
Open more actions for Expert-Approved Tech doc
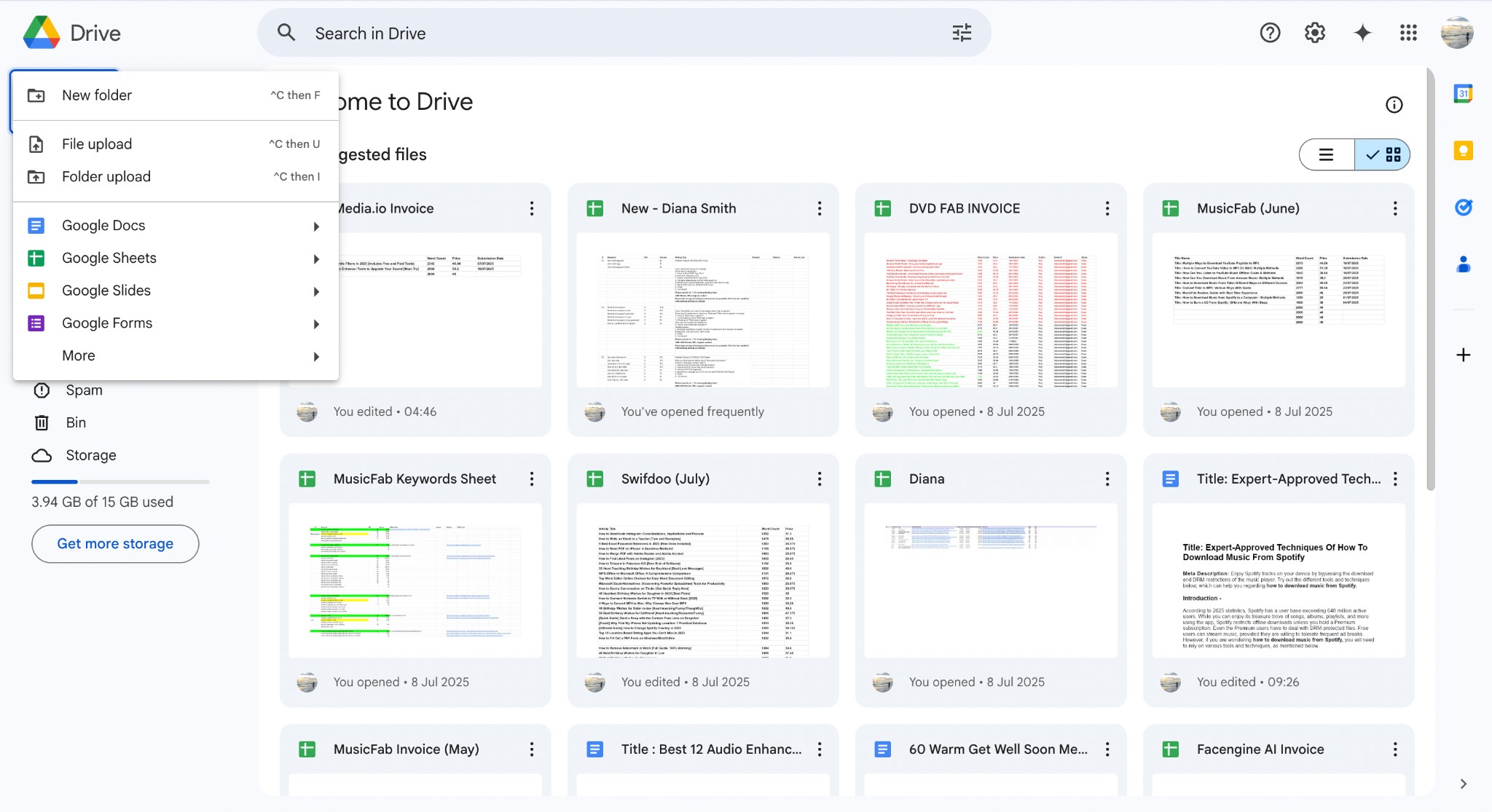coord(1395,478)
